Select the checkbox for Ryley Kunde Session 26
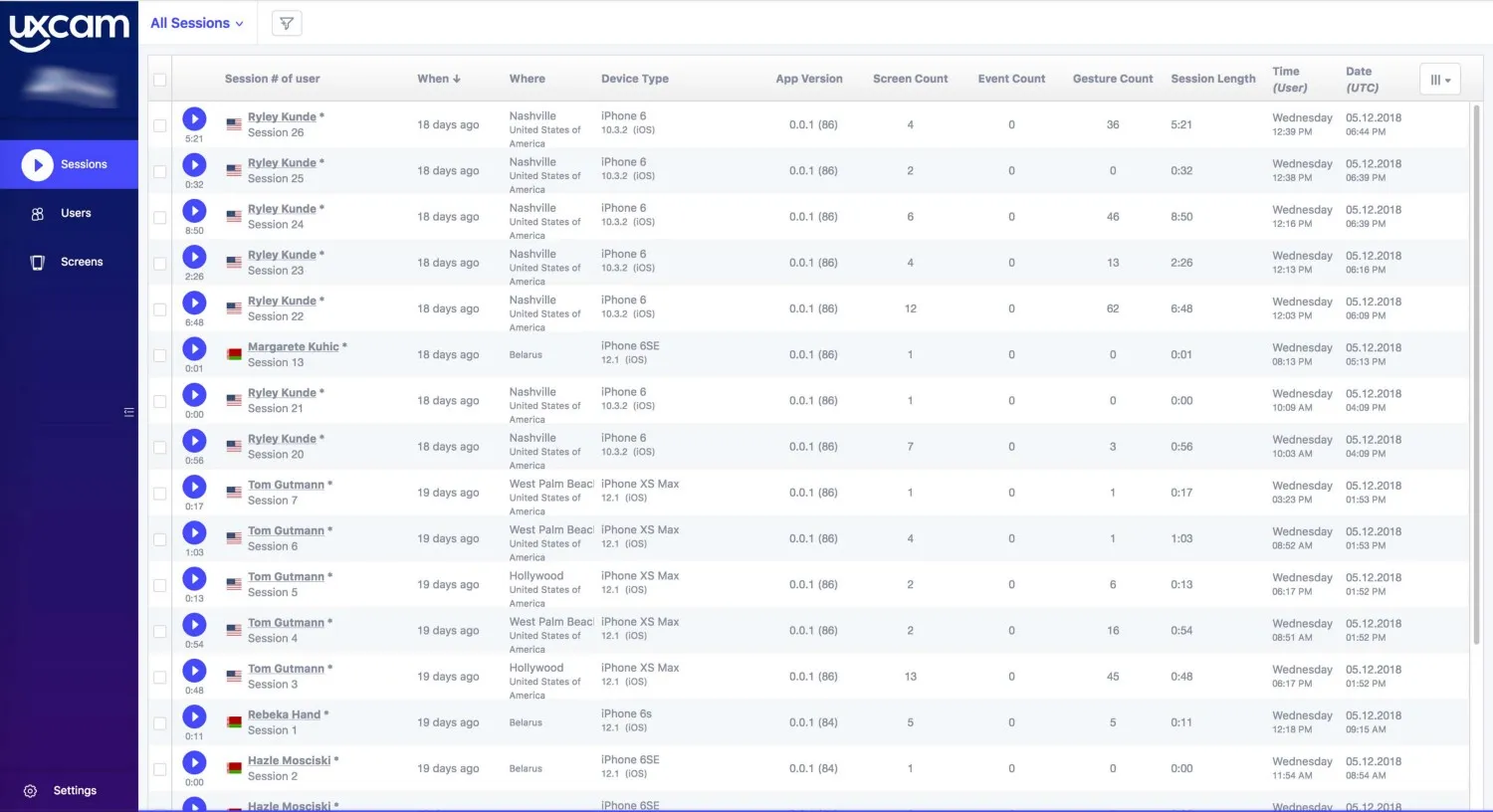Image resolution: width=1493 pixels, height=812 pixels. tap(159, 124)
